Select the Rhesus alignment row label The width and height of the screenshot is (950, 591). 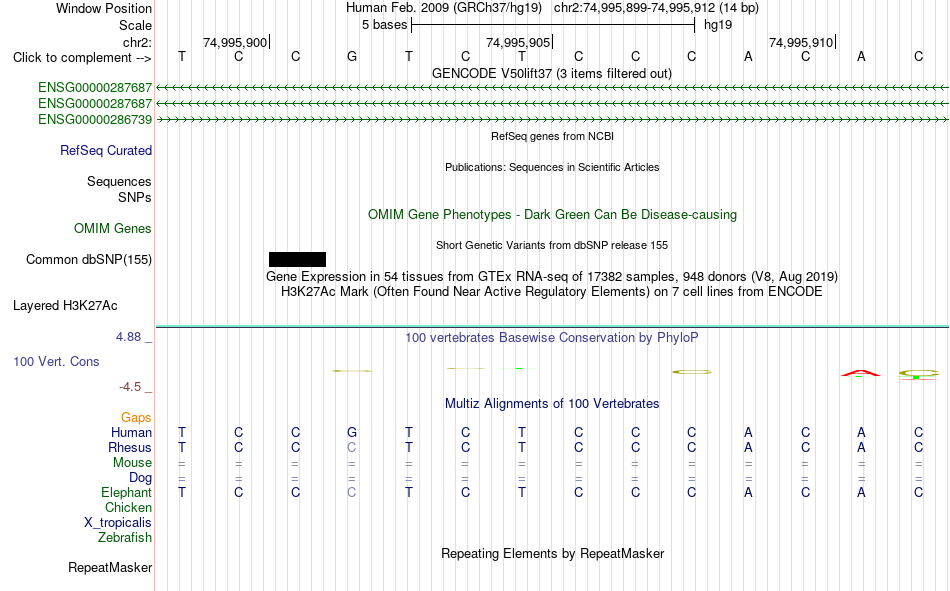pyautogui.click(x=130, y=447)
